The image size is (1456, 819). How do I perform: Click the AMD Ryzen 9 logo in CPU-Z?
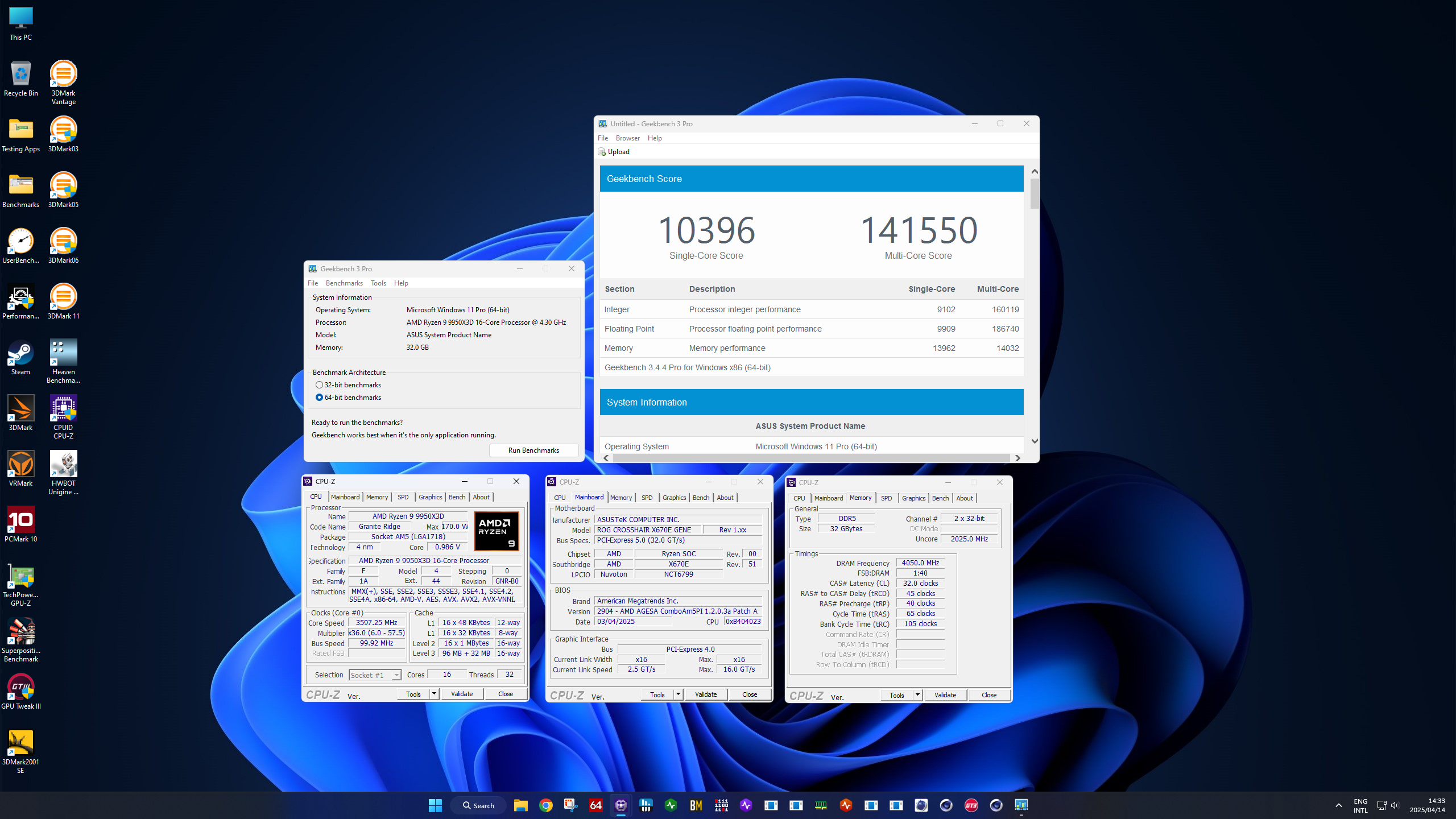[497, 531]
